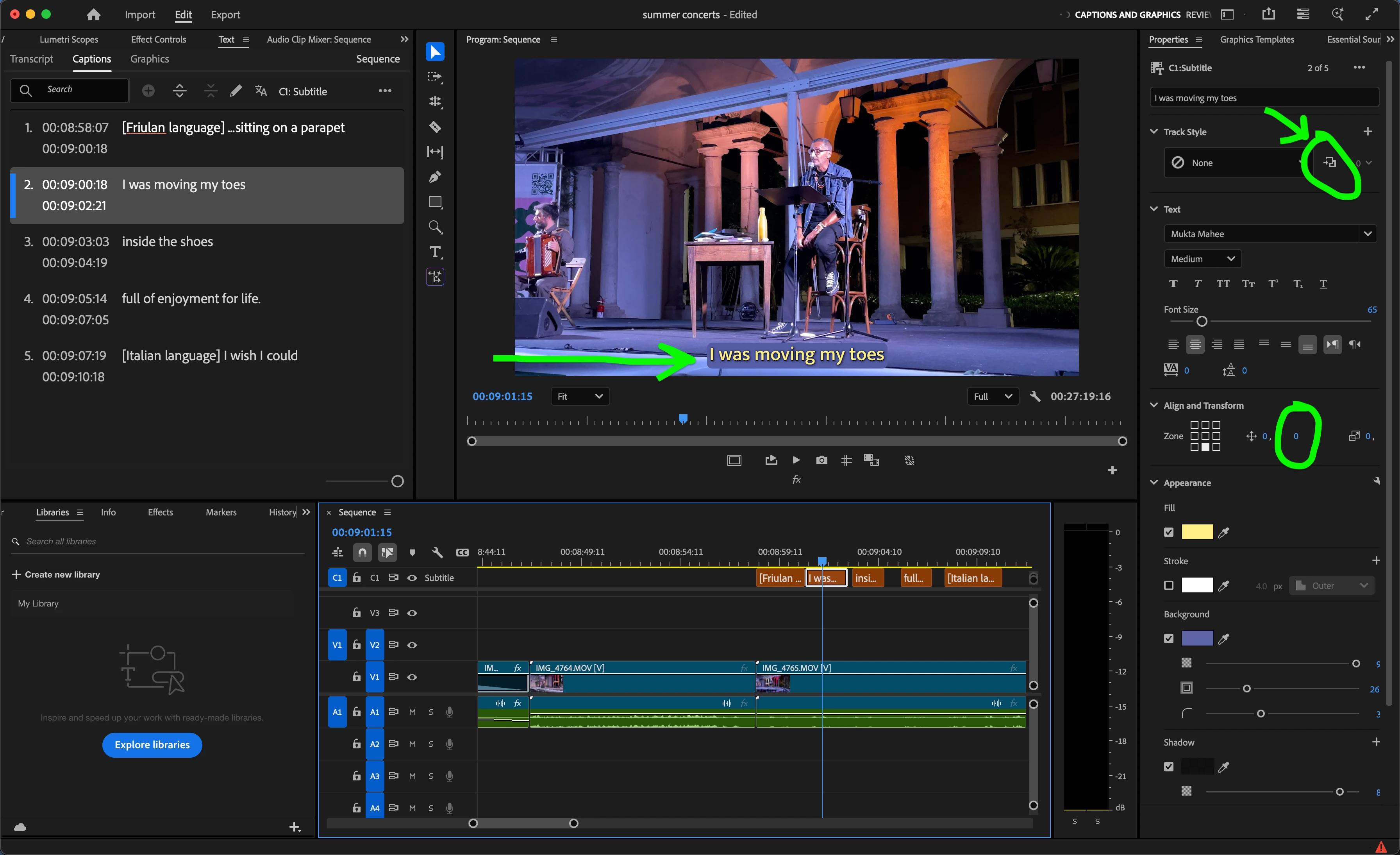The height and width of the screenshot is (855, 1400).
Task: Disable the caption Fill checkbox
Action: tap(1168, 532)
